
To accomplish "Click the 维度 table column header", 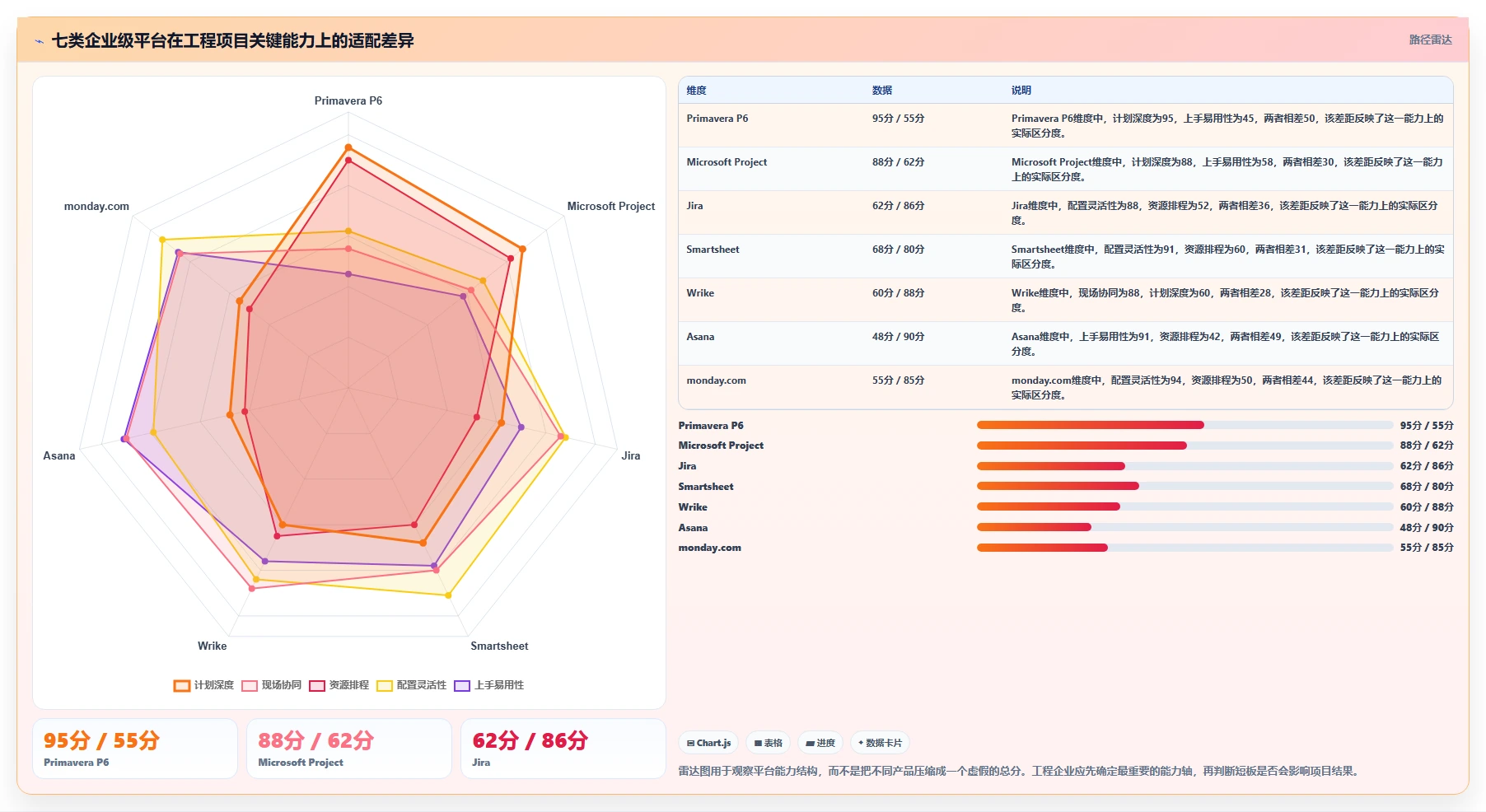I will tap(697, 91).
